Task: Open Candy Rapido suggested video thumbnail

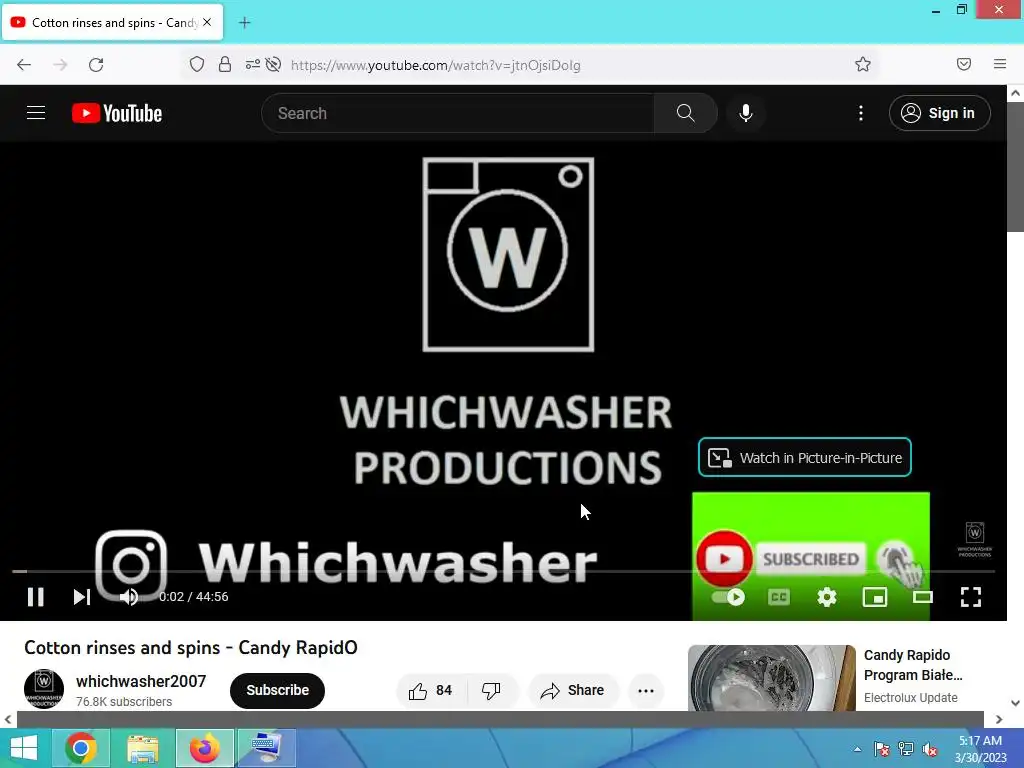Action: coord(771,678)
